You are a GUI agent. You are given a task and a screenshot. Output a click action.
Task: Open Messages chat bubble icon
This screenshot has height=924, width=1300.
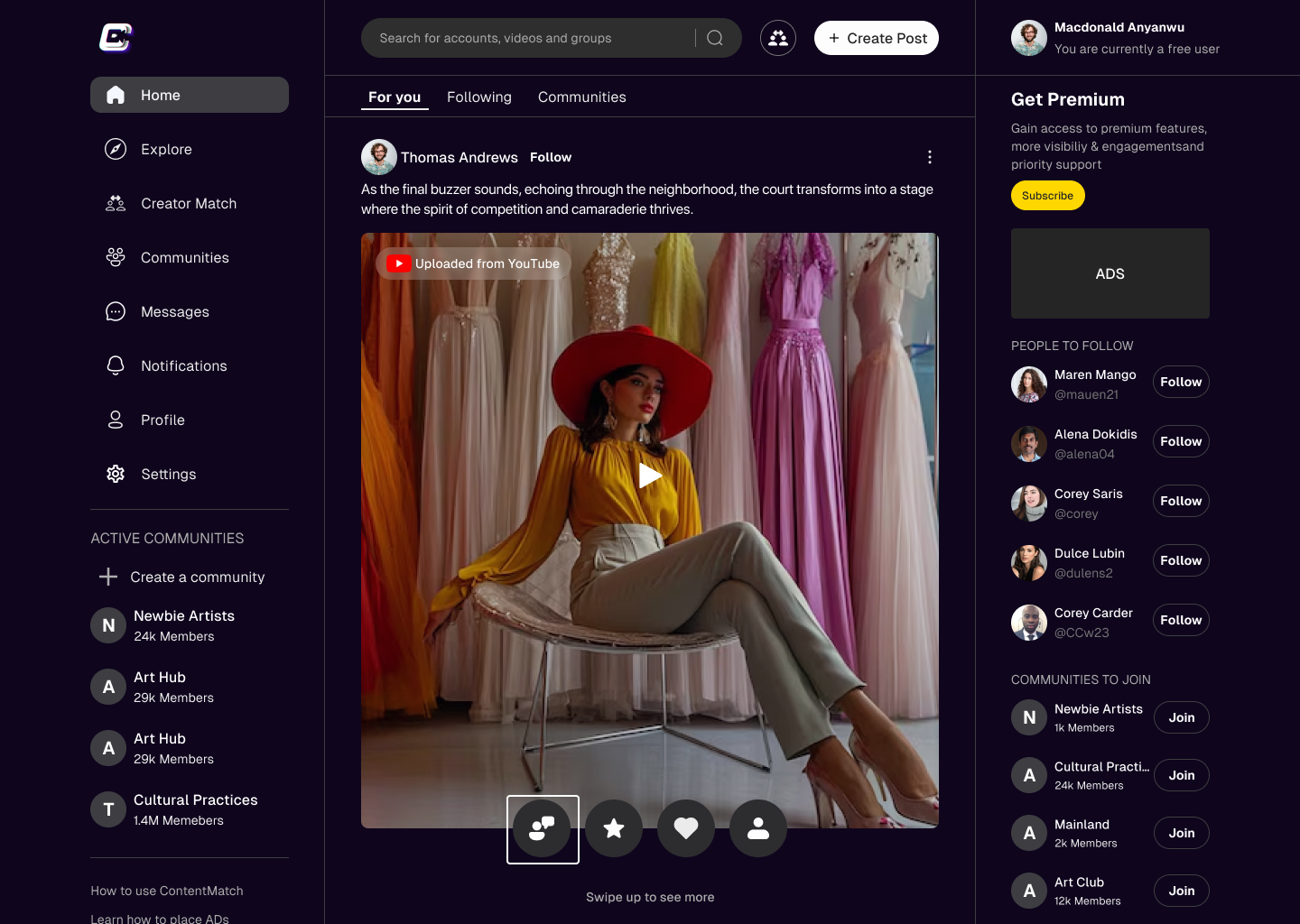116,311
